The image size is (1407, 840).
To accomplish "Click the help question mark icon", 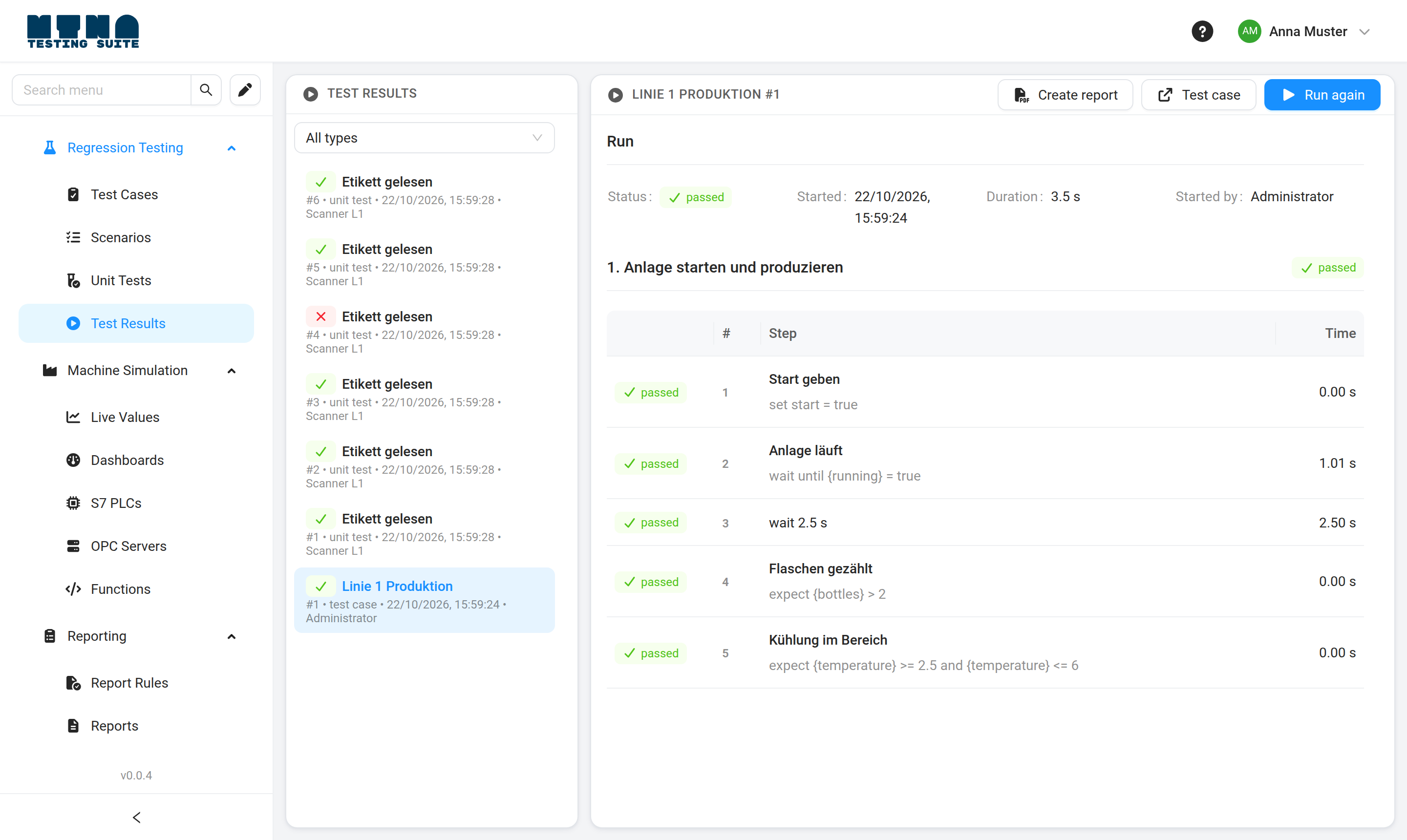I will pyautogui.click(x=1202, y=31).
